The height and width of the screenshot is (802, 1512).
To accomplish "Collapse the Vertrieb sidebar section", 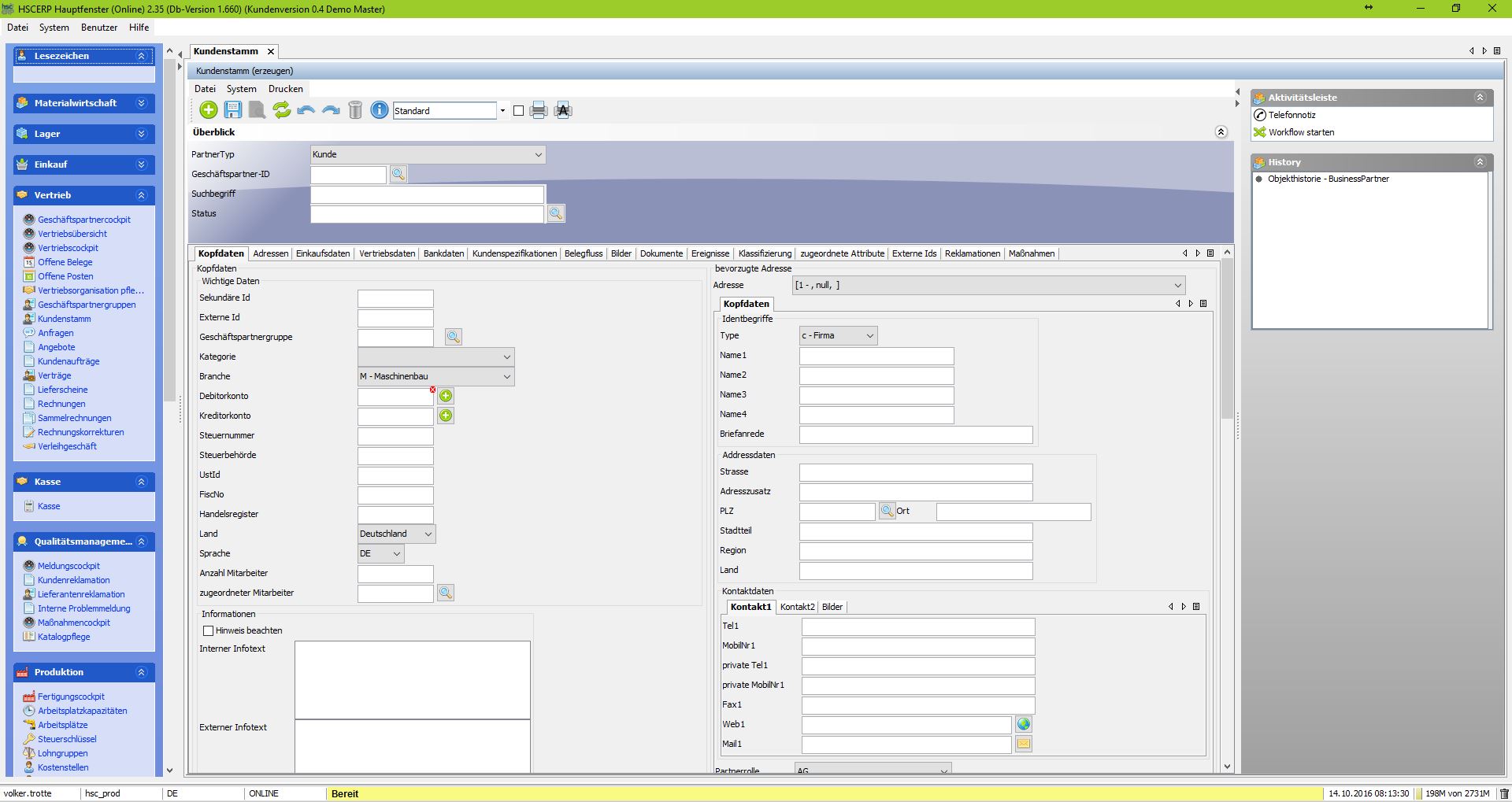I will point(141,195).
